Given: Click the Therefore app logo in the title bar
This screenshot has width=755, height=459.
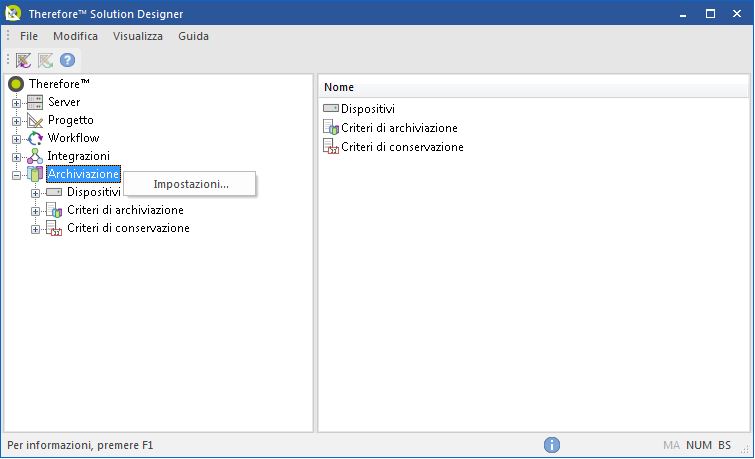Looking at the screenshot, I should pos(13,13).
